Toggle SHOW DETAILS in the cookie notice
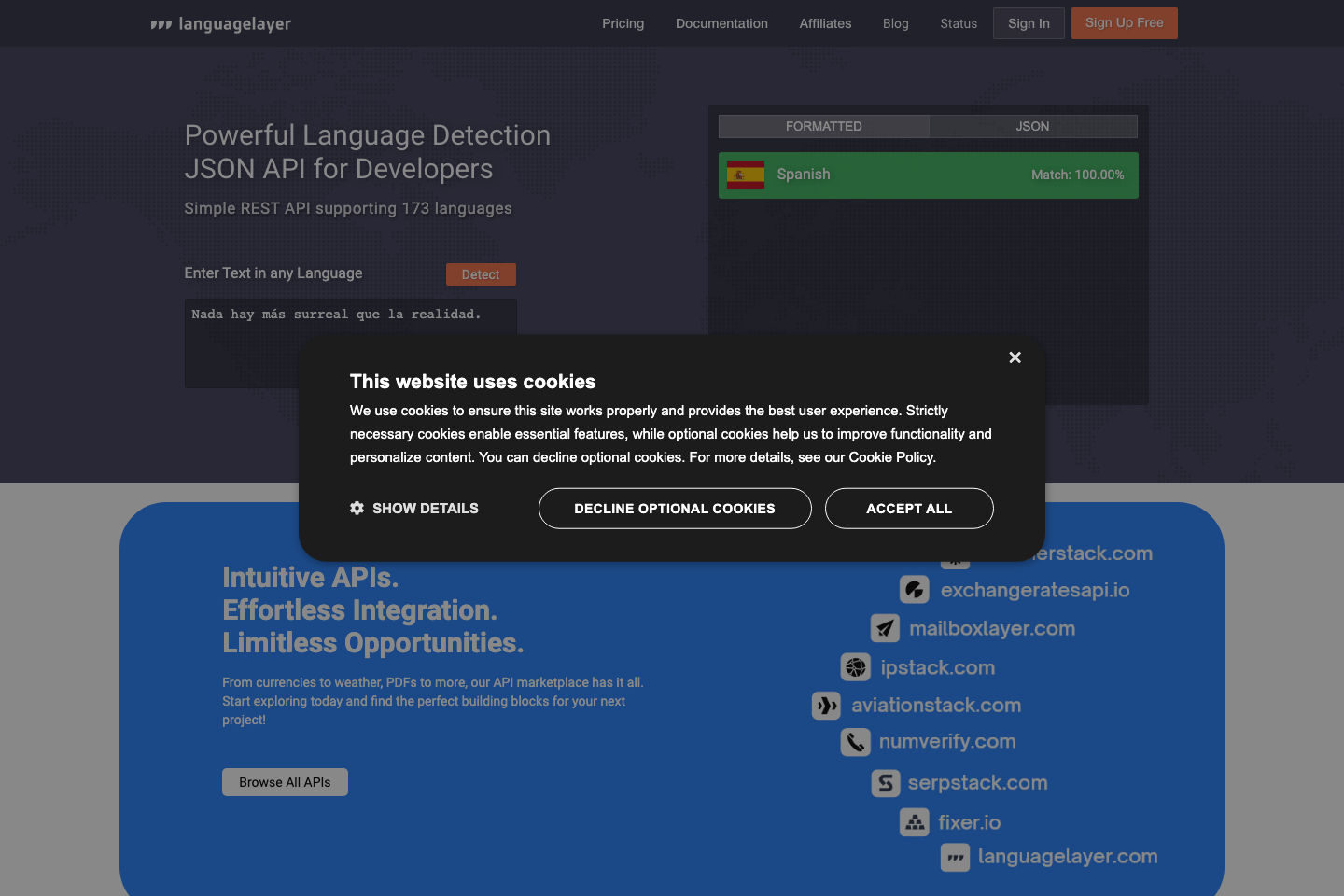This screenshot has width=1344, height=896. click(x=425, y=508)
